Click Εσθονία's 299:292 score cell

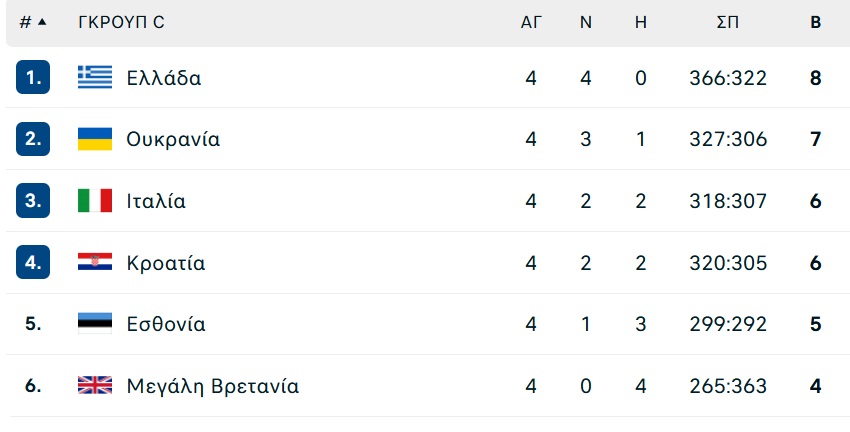click(728, 324)
